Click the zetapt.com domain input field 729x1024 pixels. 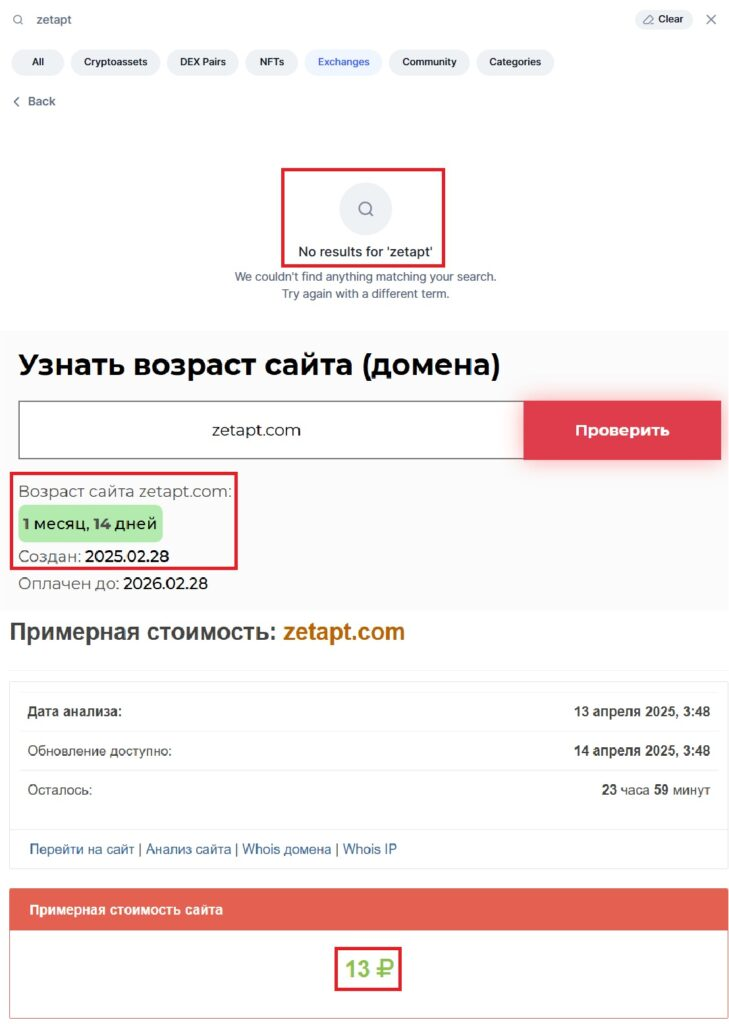pos(271,430)
